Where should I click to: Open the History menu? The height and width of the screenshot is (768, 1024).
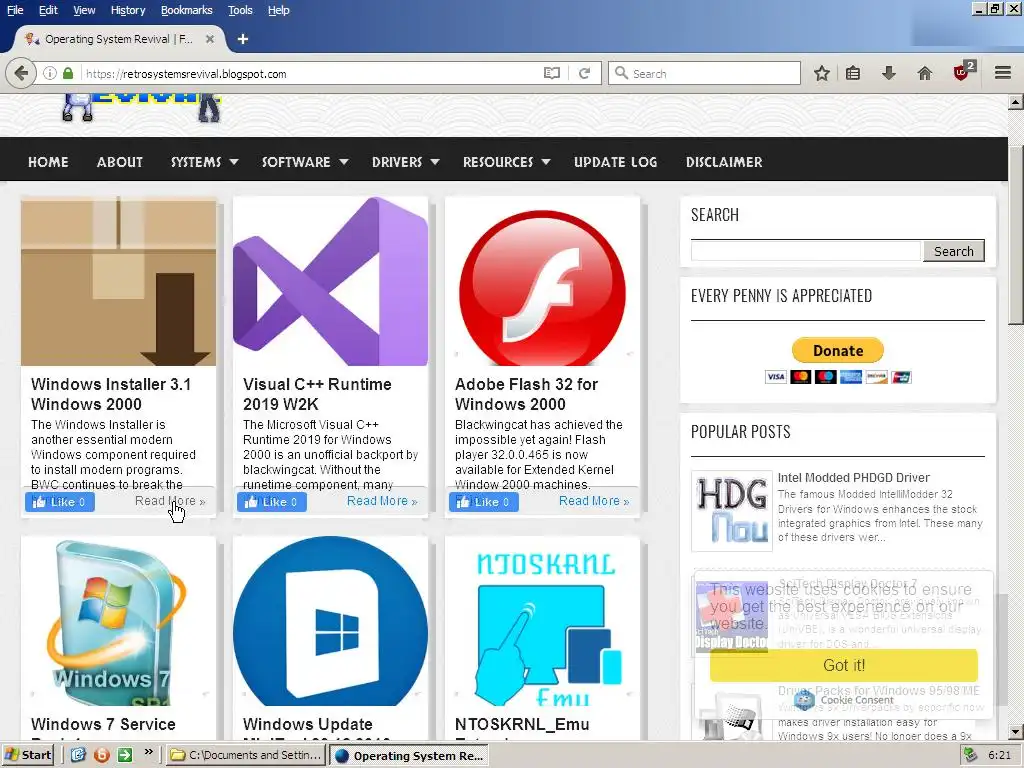[127, 10]
